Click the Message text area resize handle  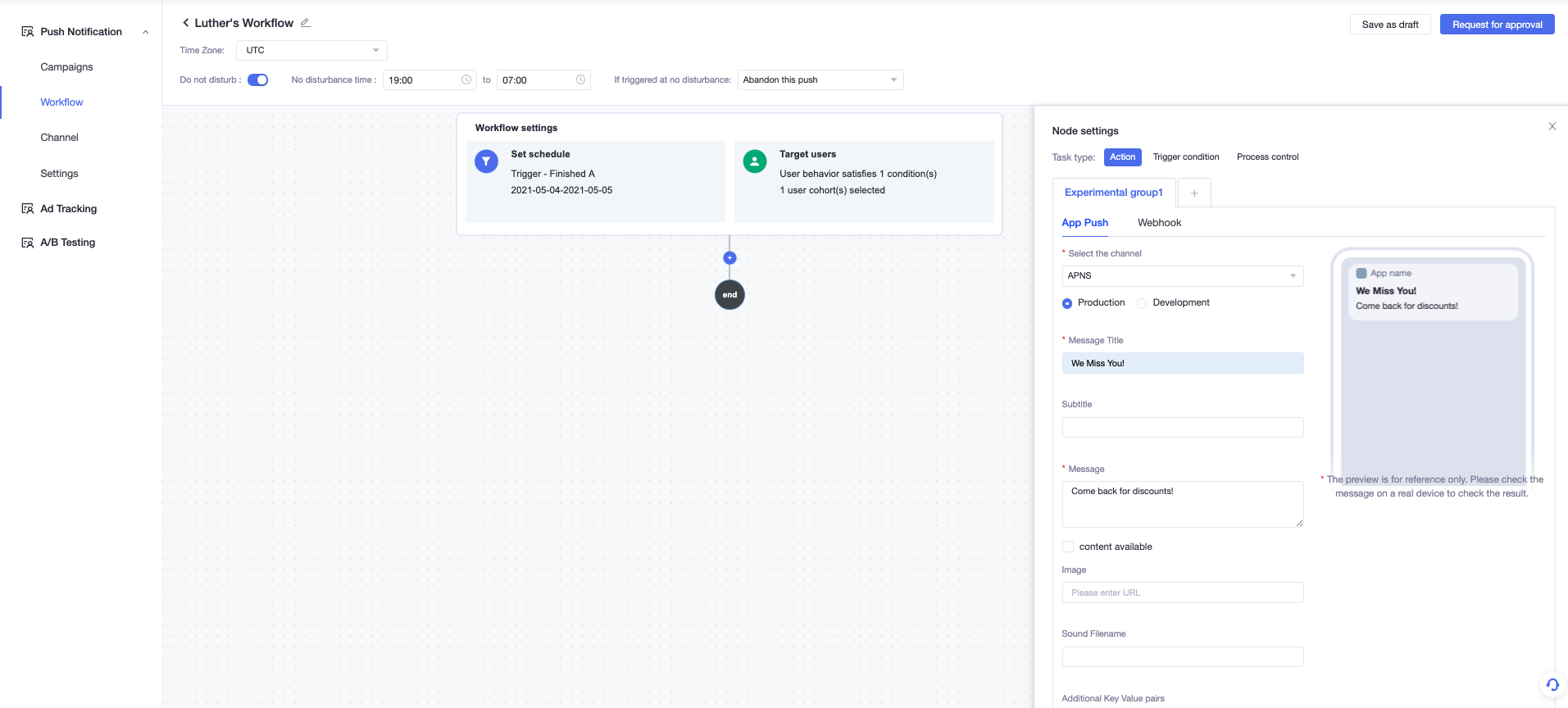click(x=1299, y=523)
